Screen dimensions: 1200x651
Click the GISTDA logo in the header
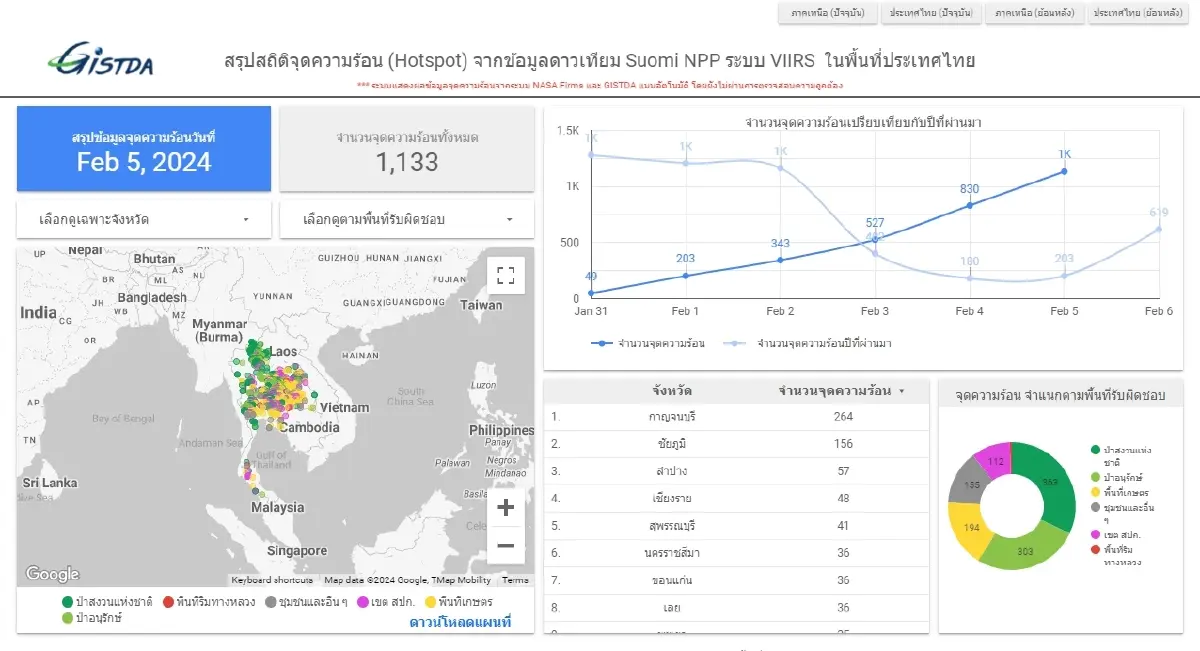tap(102, 60)
